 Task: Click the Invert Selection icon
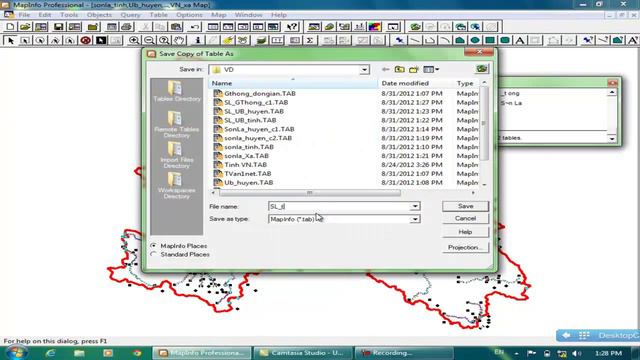coord(101,40)
